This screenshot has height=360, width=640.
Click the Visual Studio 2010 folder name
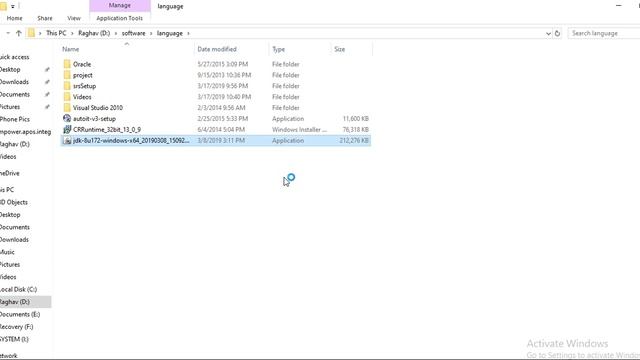coord(98,108)
